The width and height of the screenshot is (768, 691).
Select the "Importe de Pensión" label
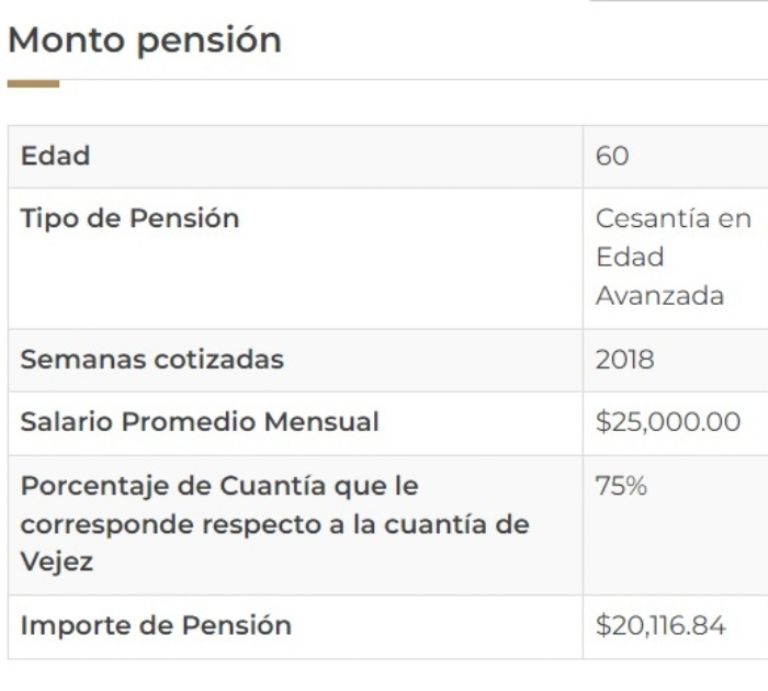156,626
